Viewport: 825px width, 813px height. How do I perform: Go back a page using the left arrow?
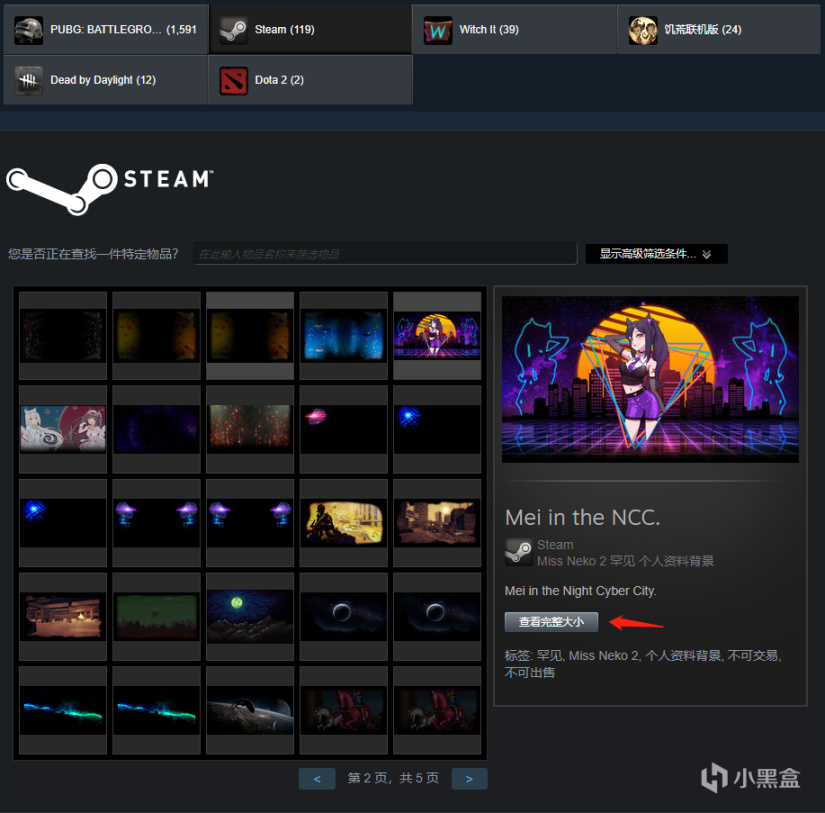[x=317, y=778]
